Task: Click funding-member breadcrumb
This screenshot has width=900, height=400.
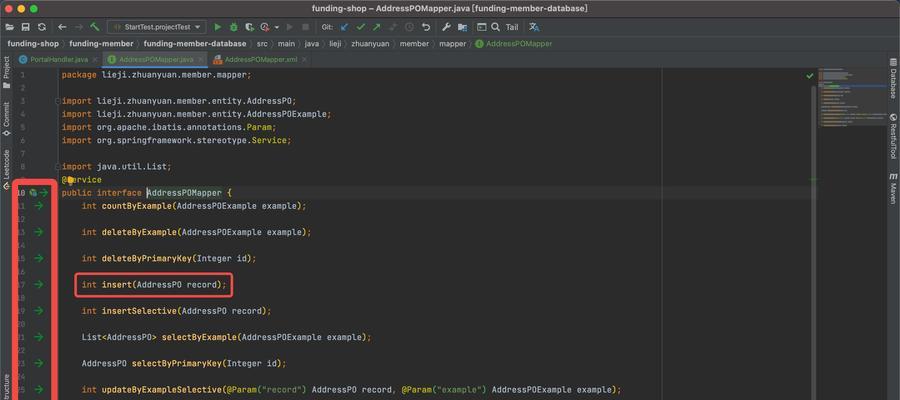Action: pyautogui.click(x=102, y=44)
